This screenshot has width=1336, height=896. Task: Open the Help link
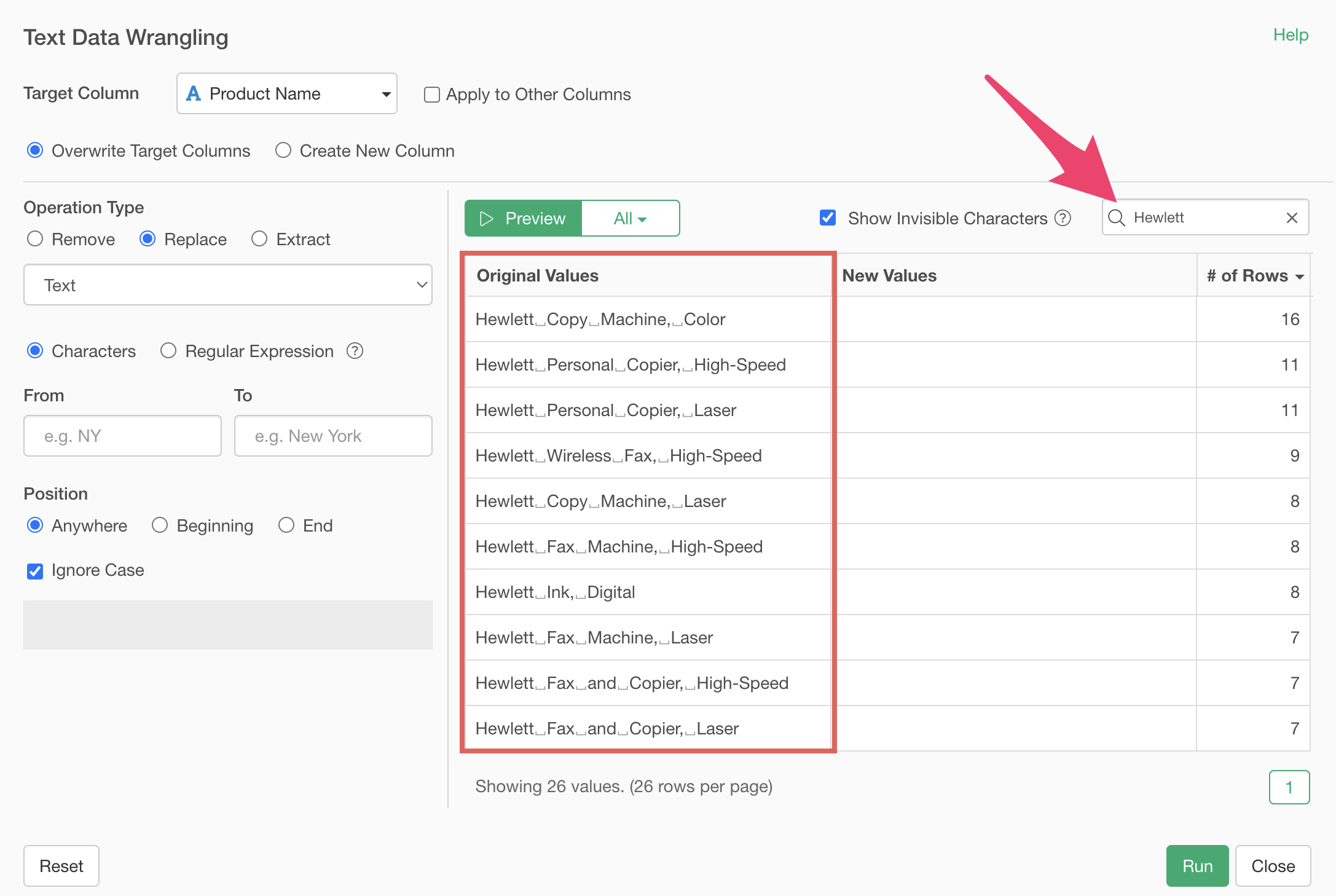click(x=1291, y=35)
